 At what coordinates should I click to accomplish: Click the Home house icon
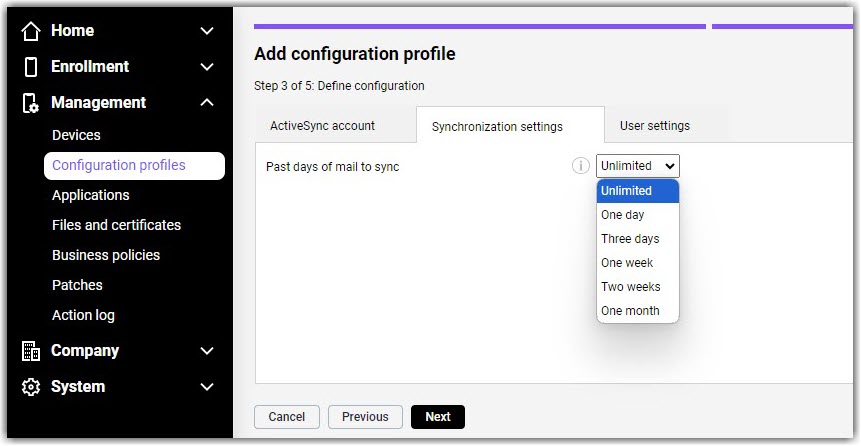coord(31,31)
